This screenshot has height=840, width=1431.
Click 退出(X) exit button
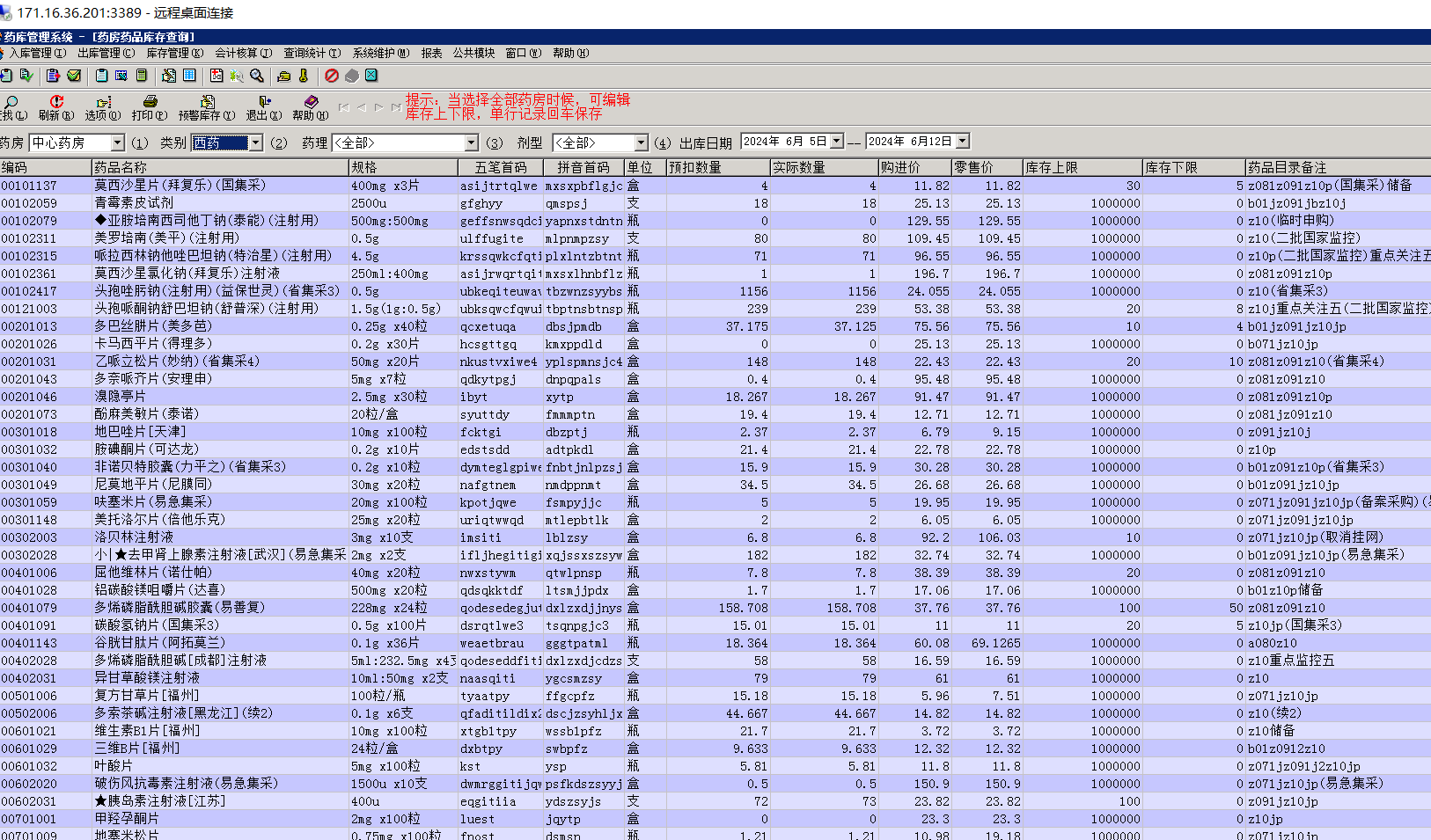[x=264, y=107]
